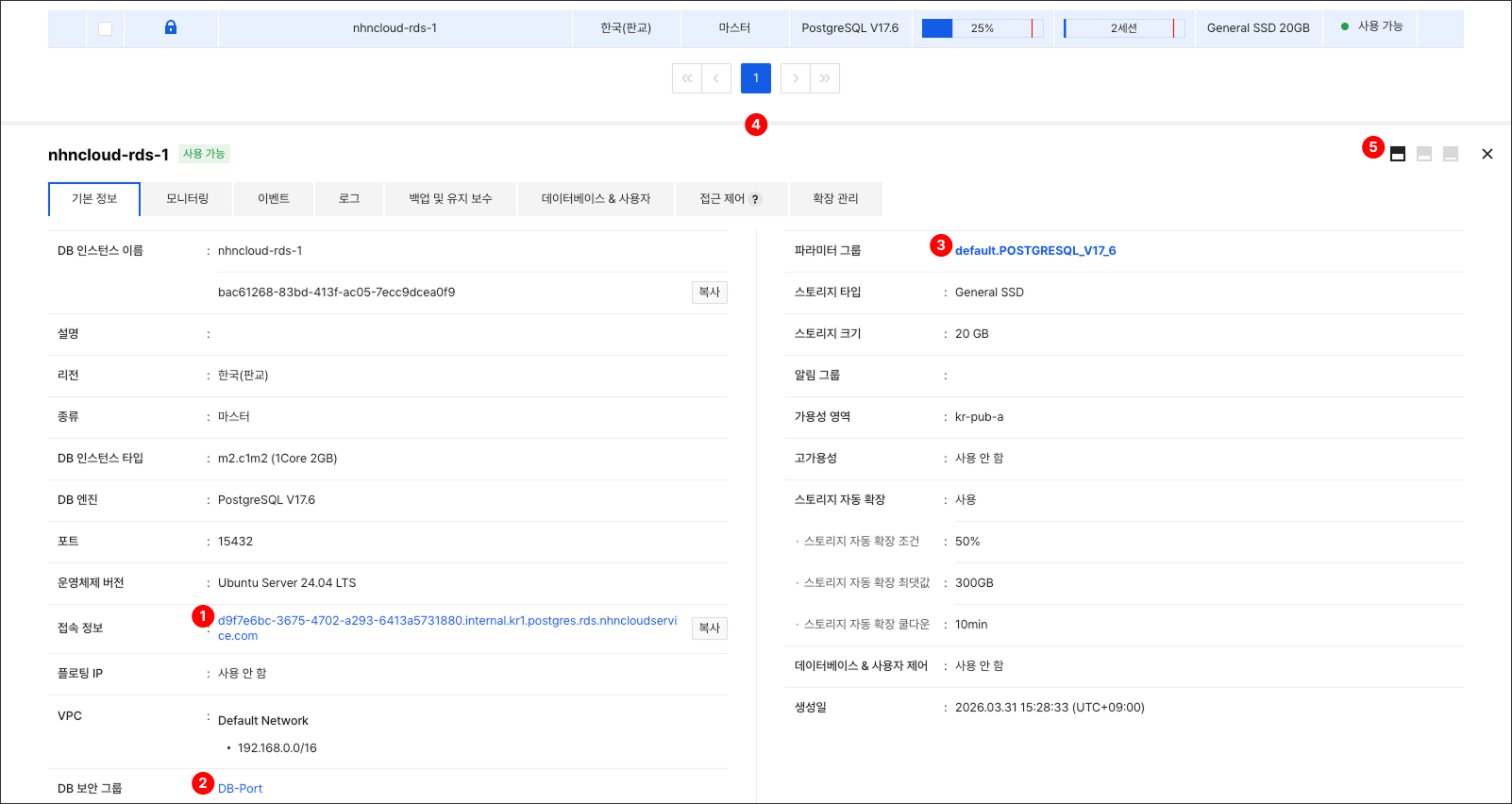The image size is (1512, 804).
Task: Click the instance ID bac61268-83bd-413f-ac05-7ecc9dcea0f9
Action: click(x=336, y=293)
